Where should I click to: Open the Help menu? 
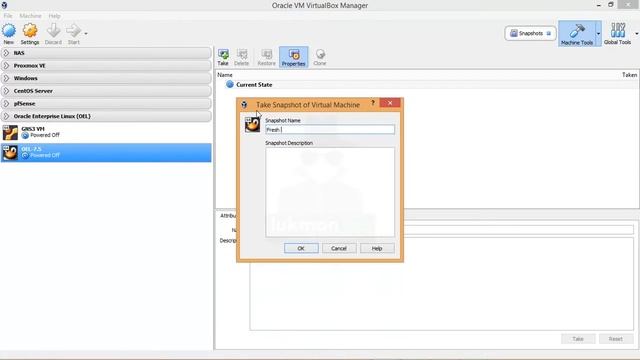54,16
